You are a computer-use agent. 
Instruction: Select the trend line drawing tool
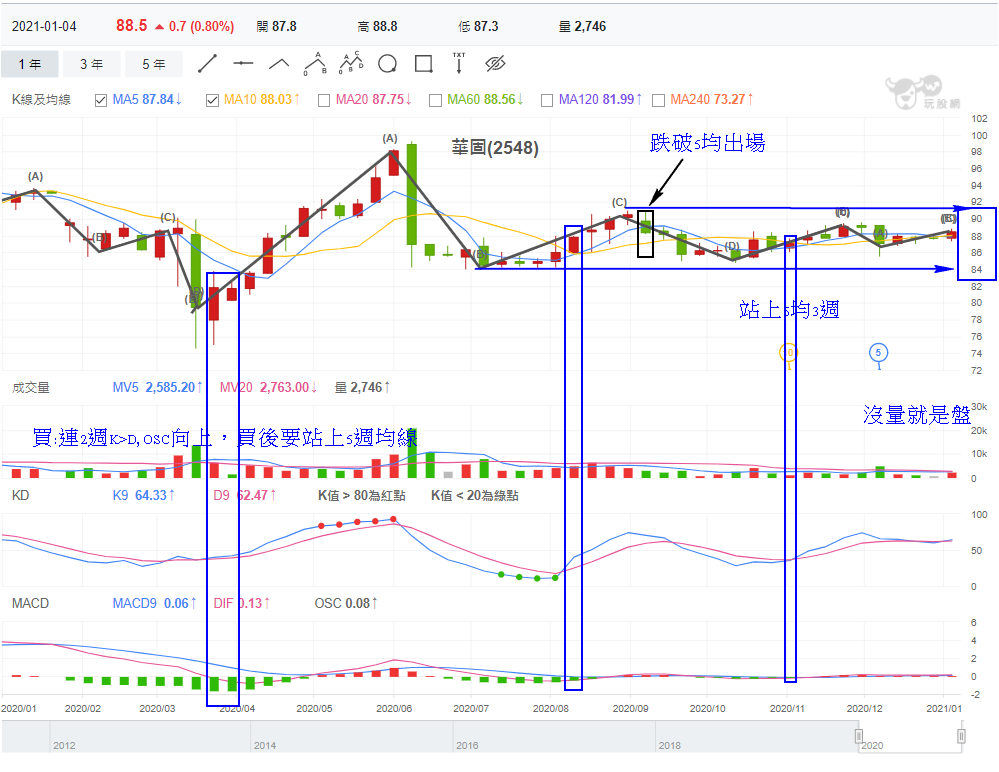[x=207, y=64]
